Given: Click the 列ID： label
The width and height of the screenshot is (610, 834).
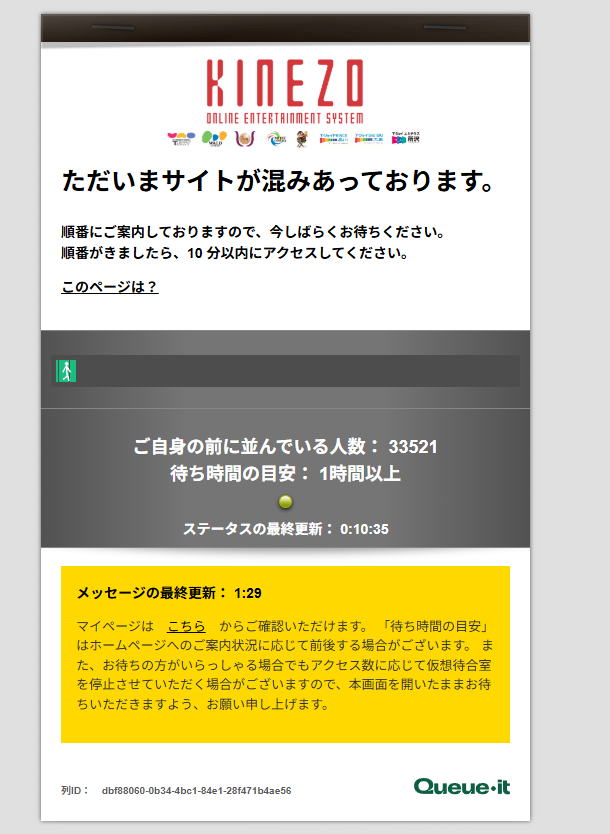Looking at the screenshot, I should pos(74,790).
